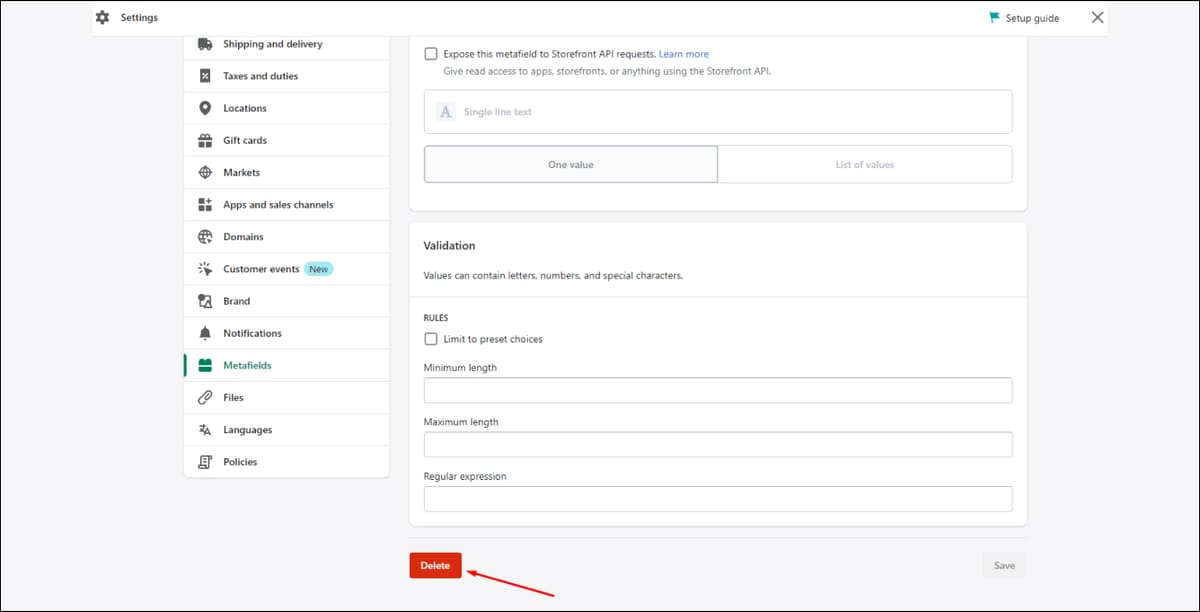Viewport: 1200px width, 612px height.
Task: Click the Taxes and duties icon
Action: 205,76
